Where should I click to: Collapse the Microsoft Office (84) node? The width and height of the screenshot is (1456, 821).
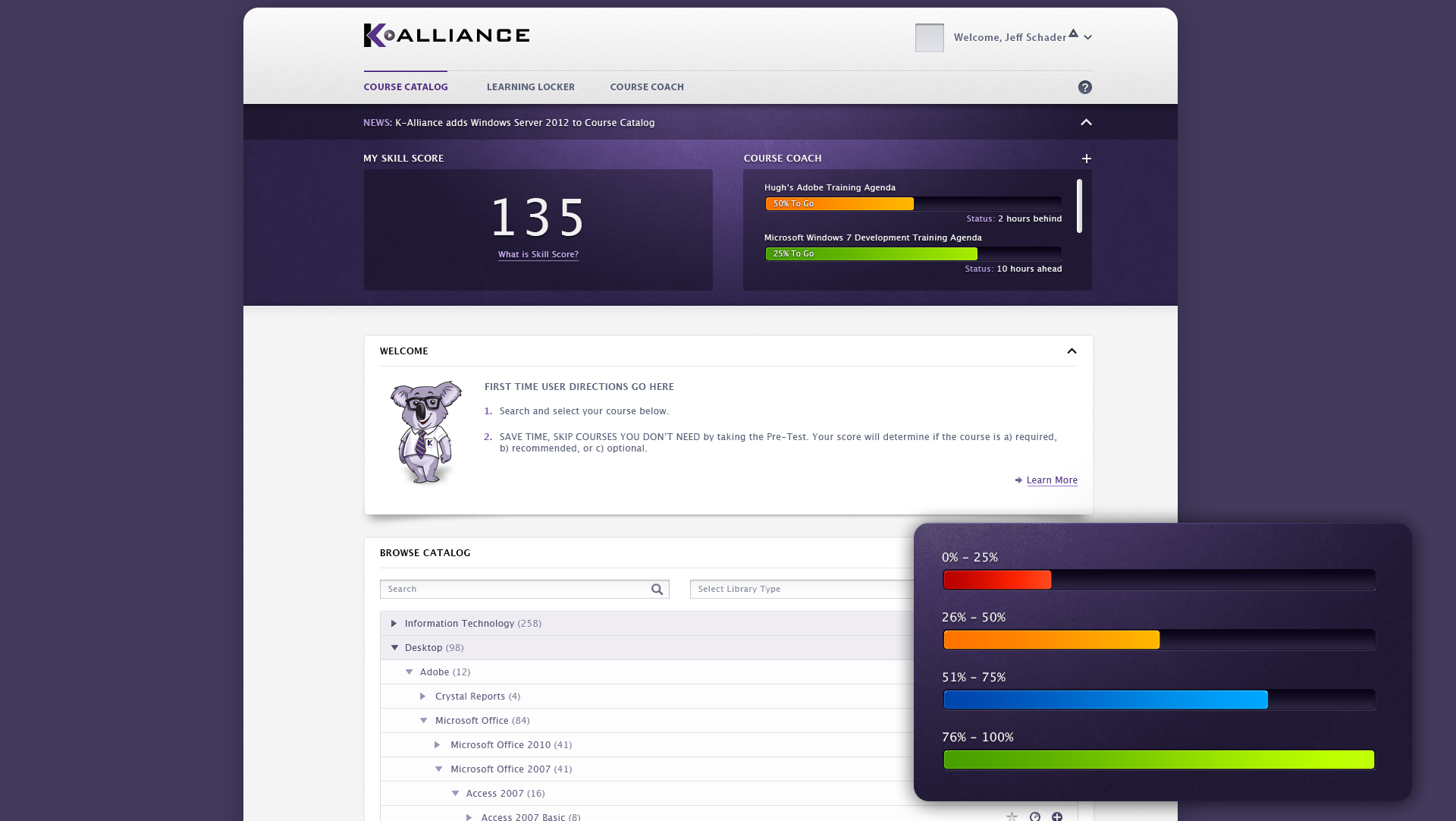point(424,721)
